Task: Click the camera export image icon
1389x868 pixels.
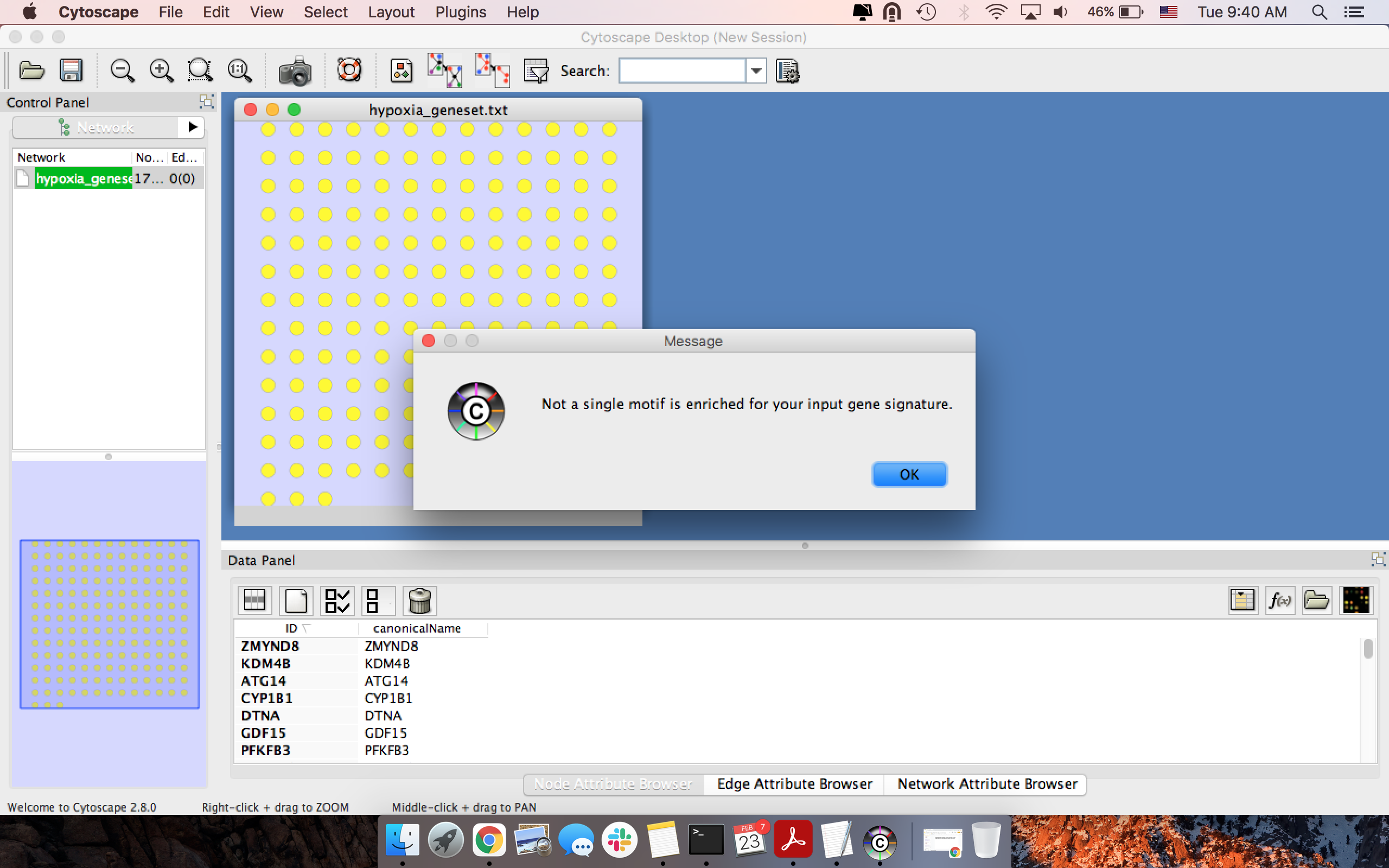Action: pyautogui.click(x=295, y=72)
